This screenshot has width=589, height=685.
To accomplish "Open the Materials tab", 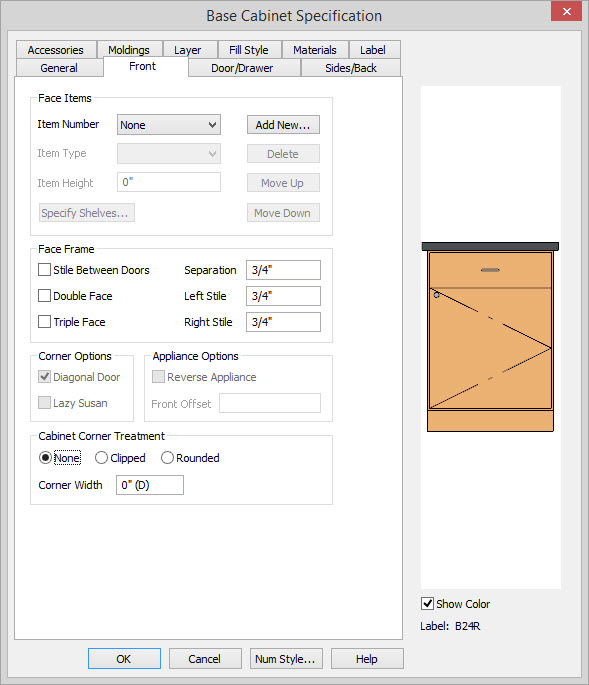I will click(x=315, y=50).
